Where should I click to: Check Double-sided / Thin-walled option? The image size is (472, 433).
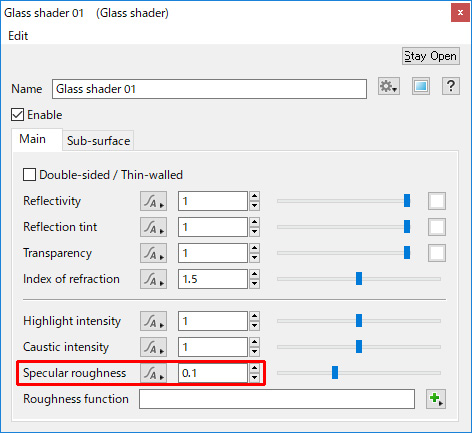[29, 175]
